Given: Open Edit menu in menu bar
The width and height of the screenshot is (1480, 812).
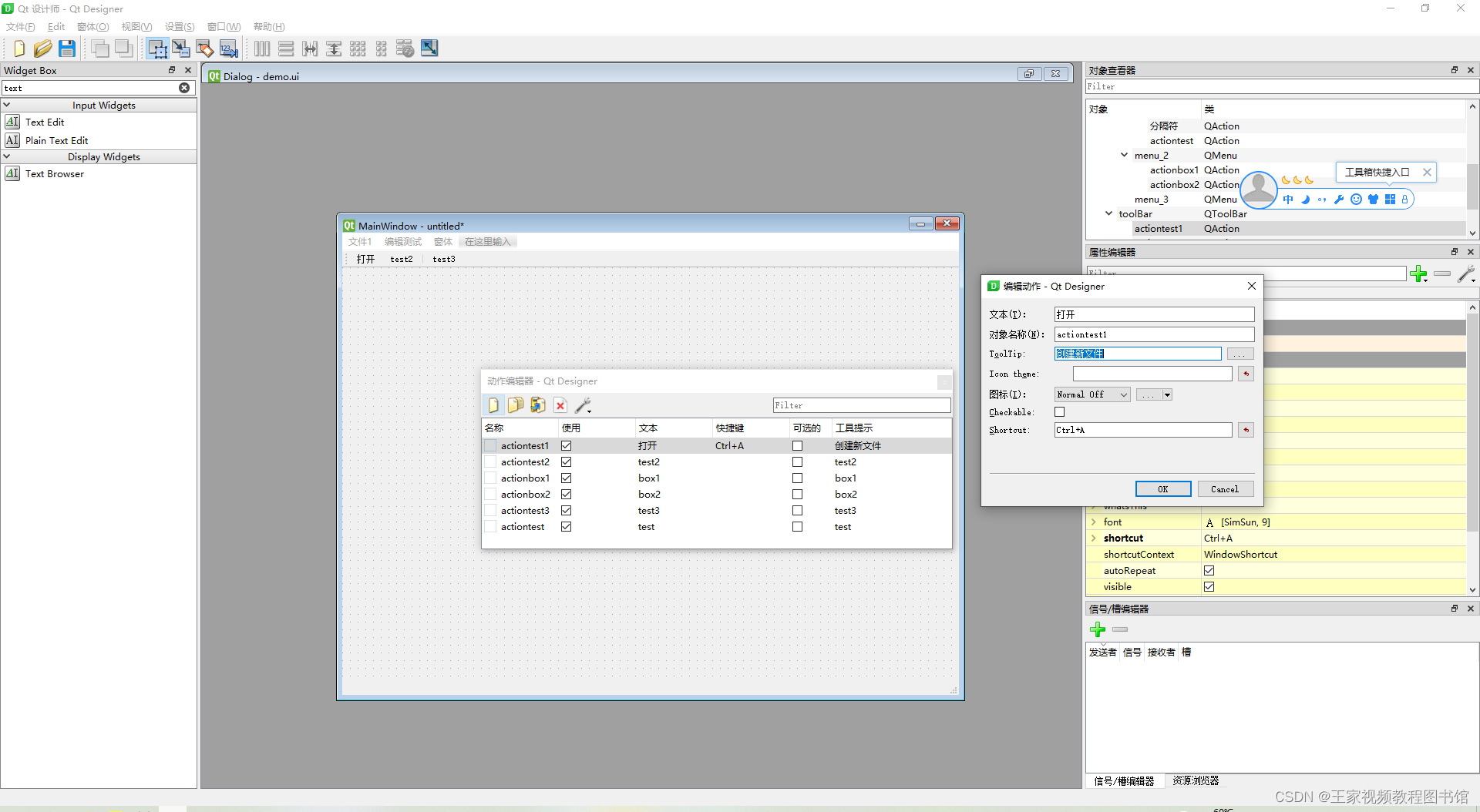Looking at the screenshot, I should coord(56,27).
